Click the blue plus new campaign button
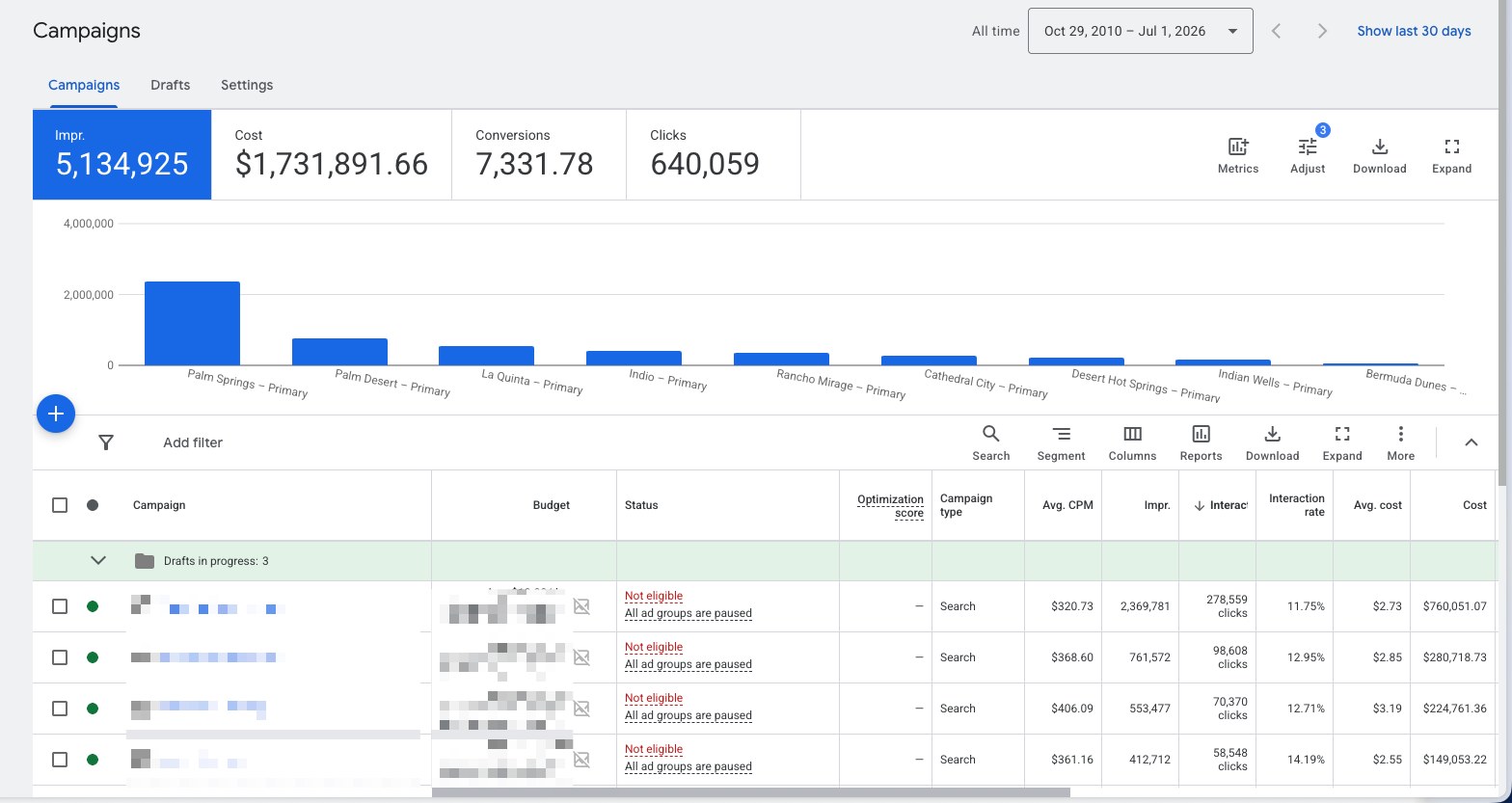The image size is (1512, 803). pos(56,414)
